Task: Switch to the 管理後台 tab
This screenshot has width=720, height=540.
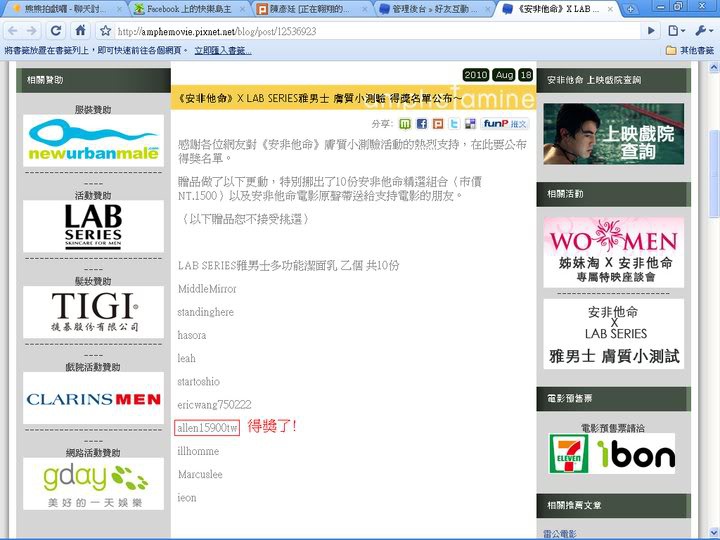Action: coord(434,8)
